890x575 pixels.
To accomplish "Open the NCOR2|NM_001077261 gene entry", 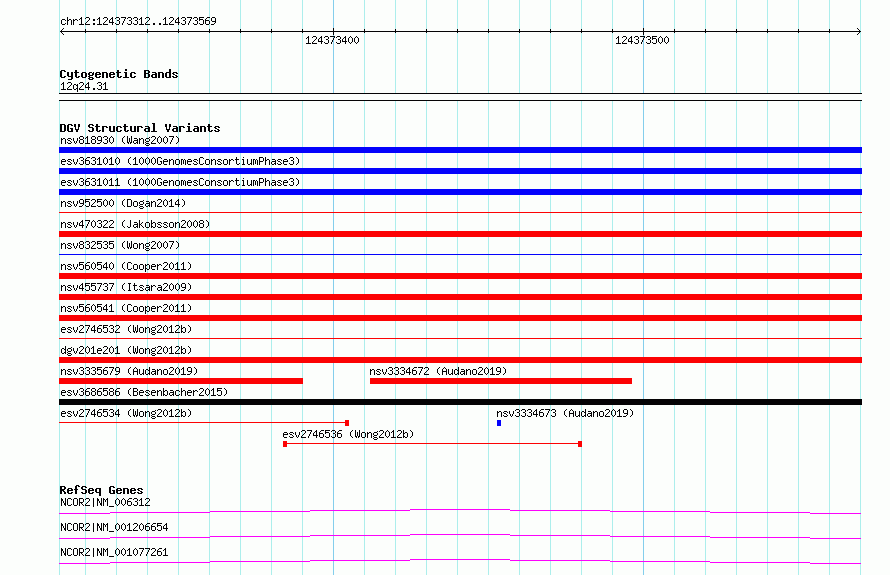I will click(x=114, y=552).
